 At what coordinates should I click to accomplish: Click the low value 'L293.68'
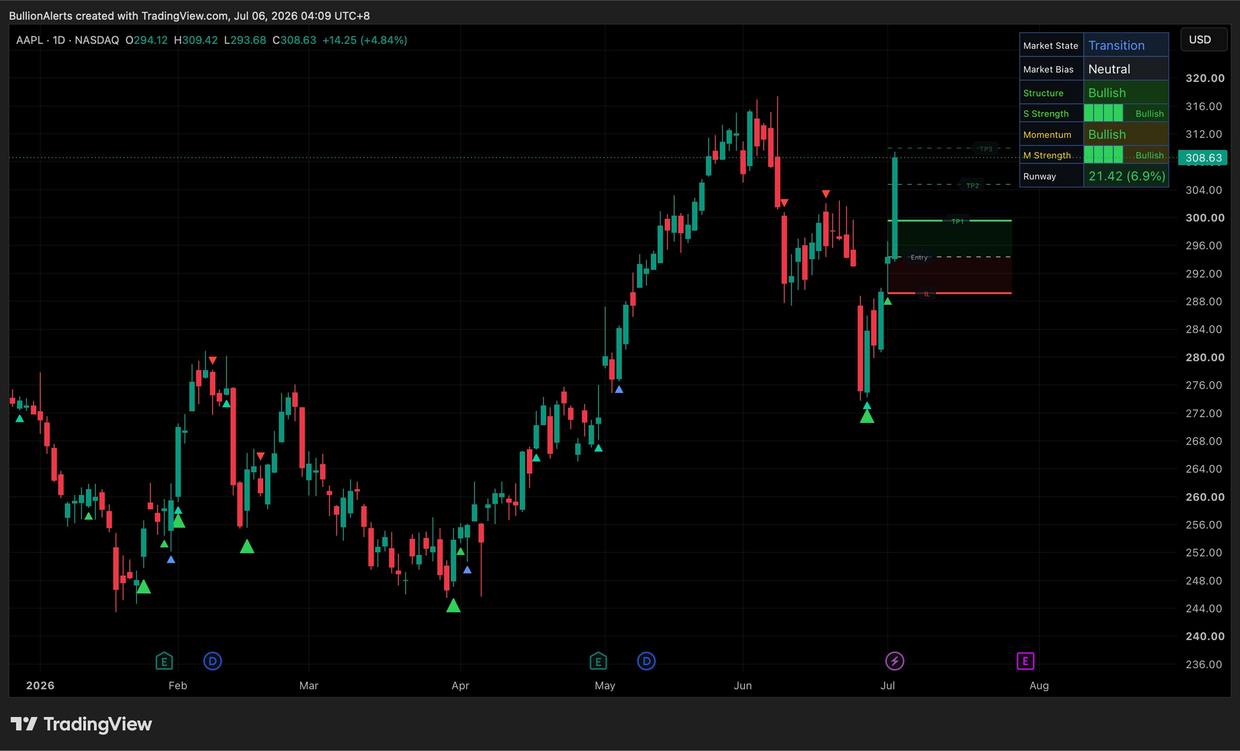click(x=243, y=40)
